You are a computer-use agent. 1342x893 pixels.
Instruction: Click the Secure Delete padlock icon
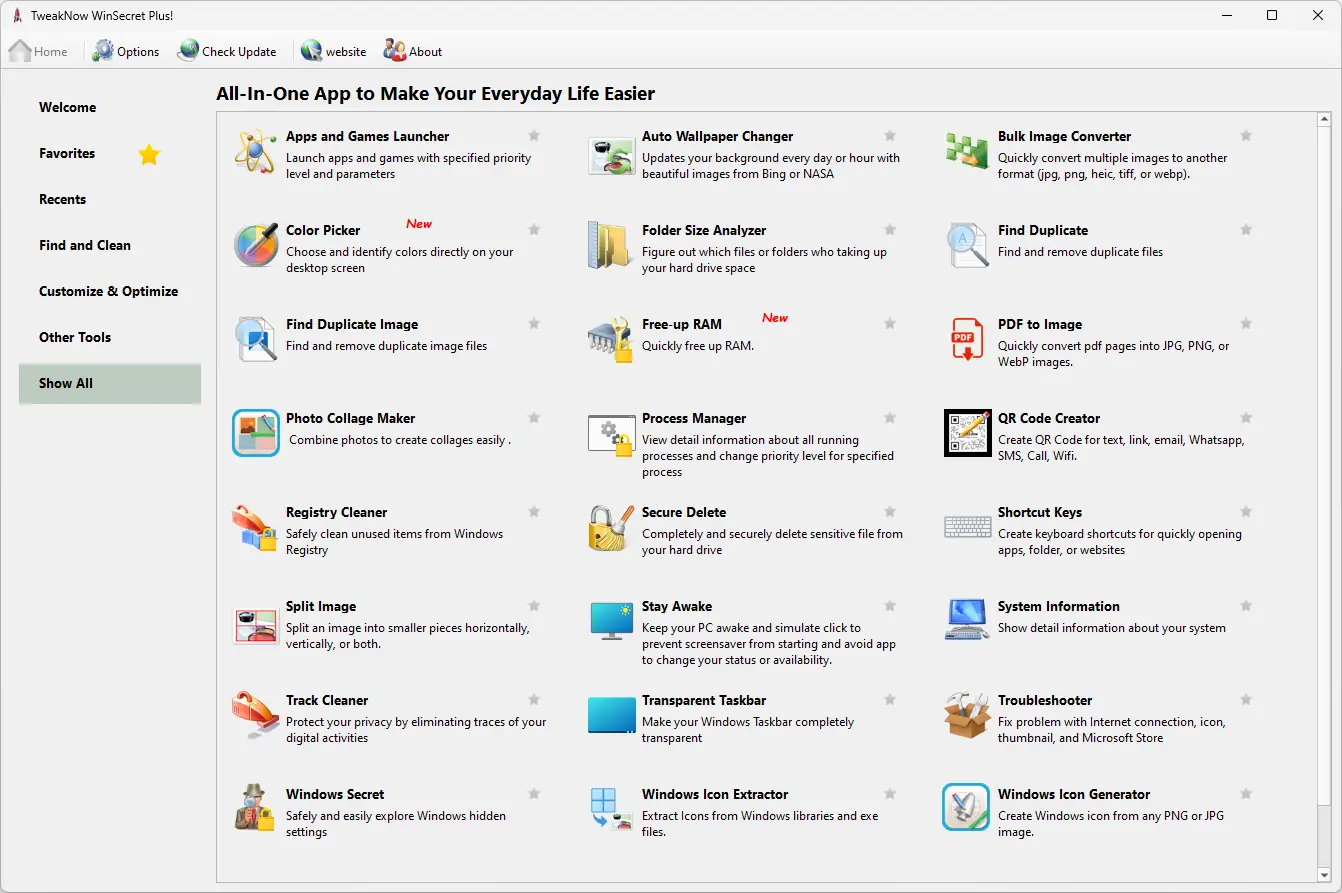click(611, 528)
